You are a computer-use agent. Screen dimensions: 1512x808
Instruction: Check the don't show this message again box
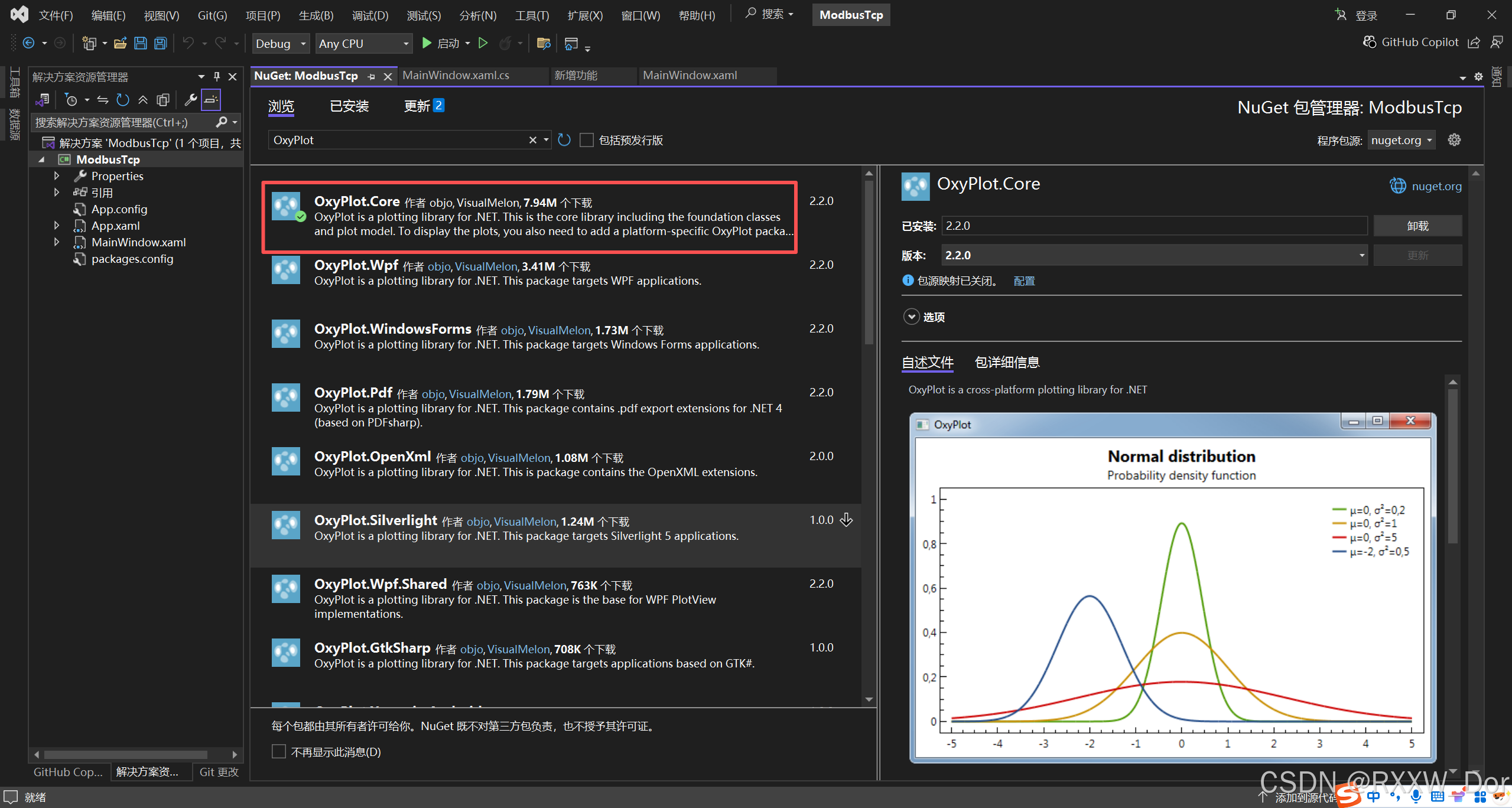[278, 751]
